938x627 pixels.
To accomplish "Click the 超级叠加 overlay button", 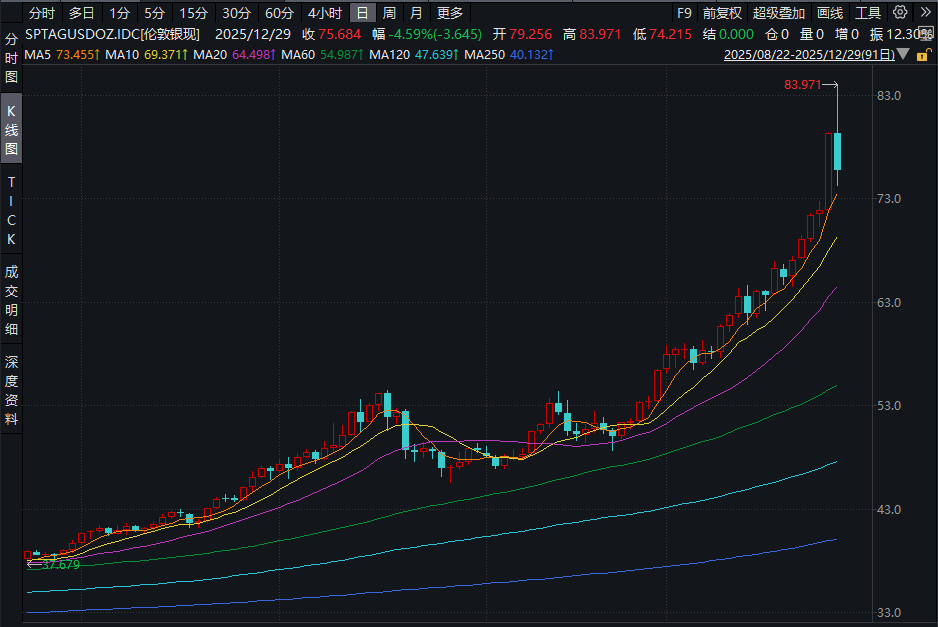I will tap(779, 13).
